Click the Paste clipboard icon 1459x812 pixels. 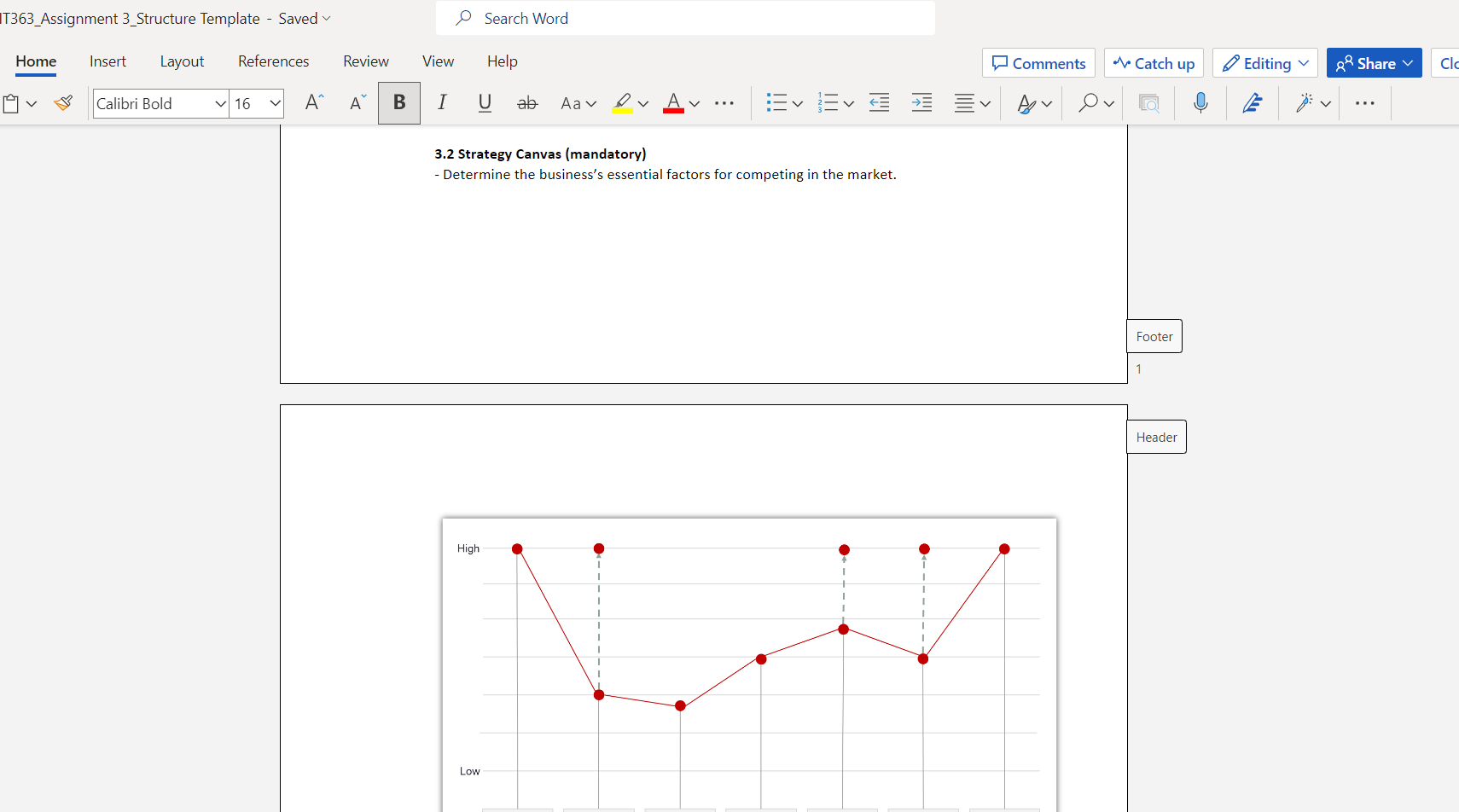[11, 103]
